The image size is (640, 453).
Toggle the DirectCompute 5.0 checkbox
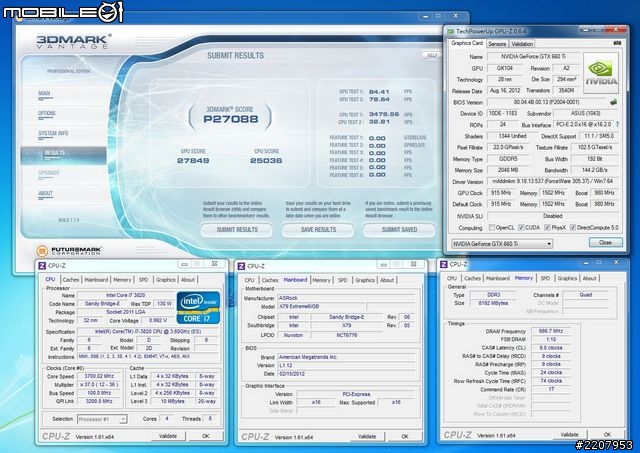[x=573, y=227]
